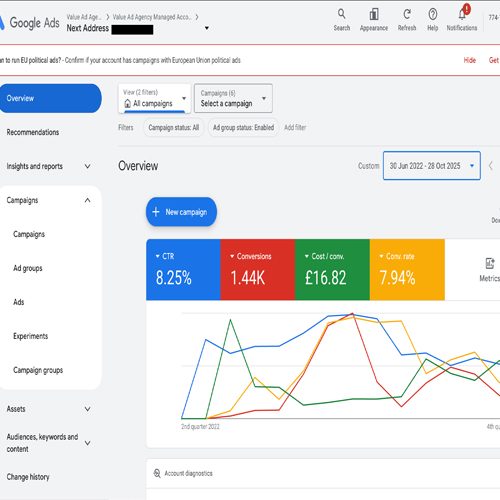The image size is (500, 500).
Task: Click the Account diagnostics heading
Action: pos(188,473)
